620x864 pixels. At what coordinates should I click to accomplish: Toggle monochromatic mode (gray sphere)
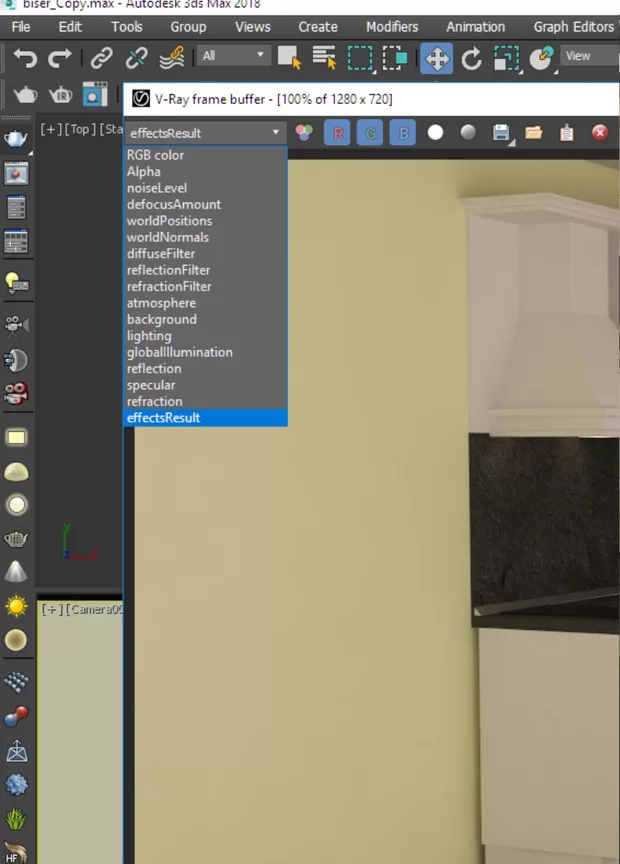pyautogui.click(x=468, y=133)
